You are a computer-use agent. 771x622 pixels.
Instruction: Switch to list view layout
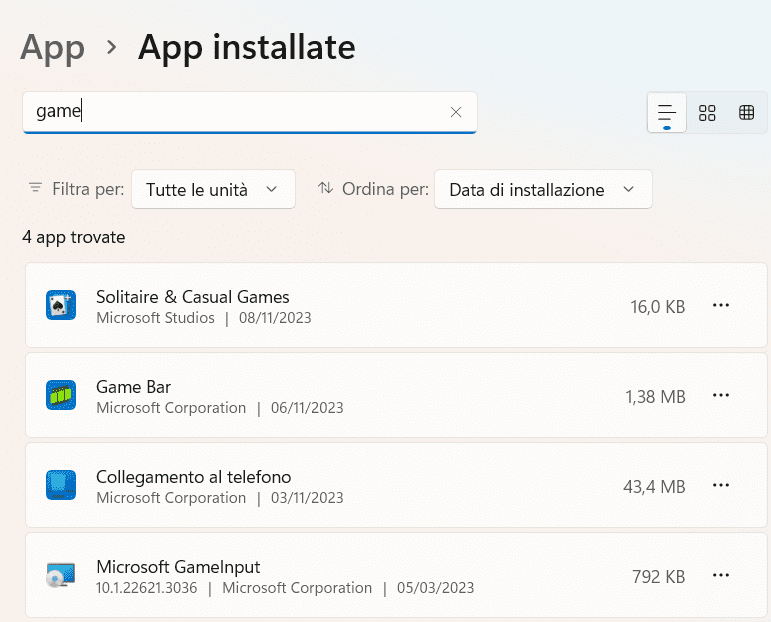[667, 112]
